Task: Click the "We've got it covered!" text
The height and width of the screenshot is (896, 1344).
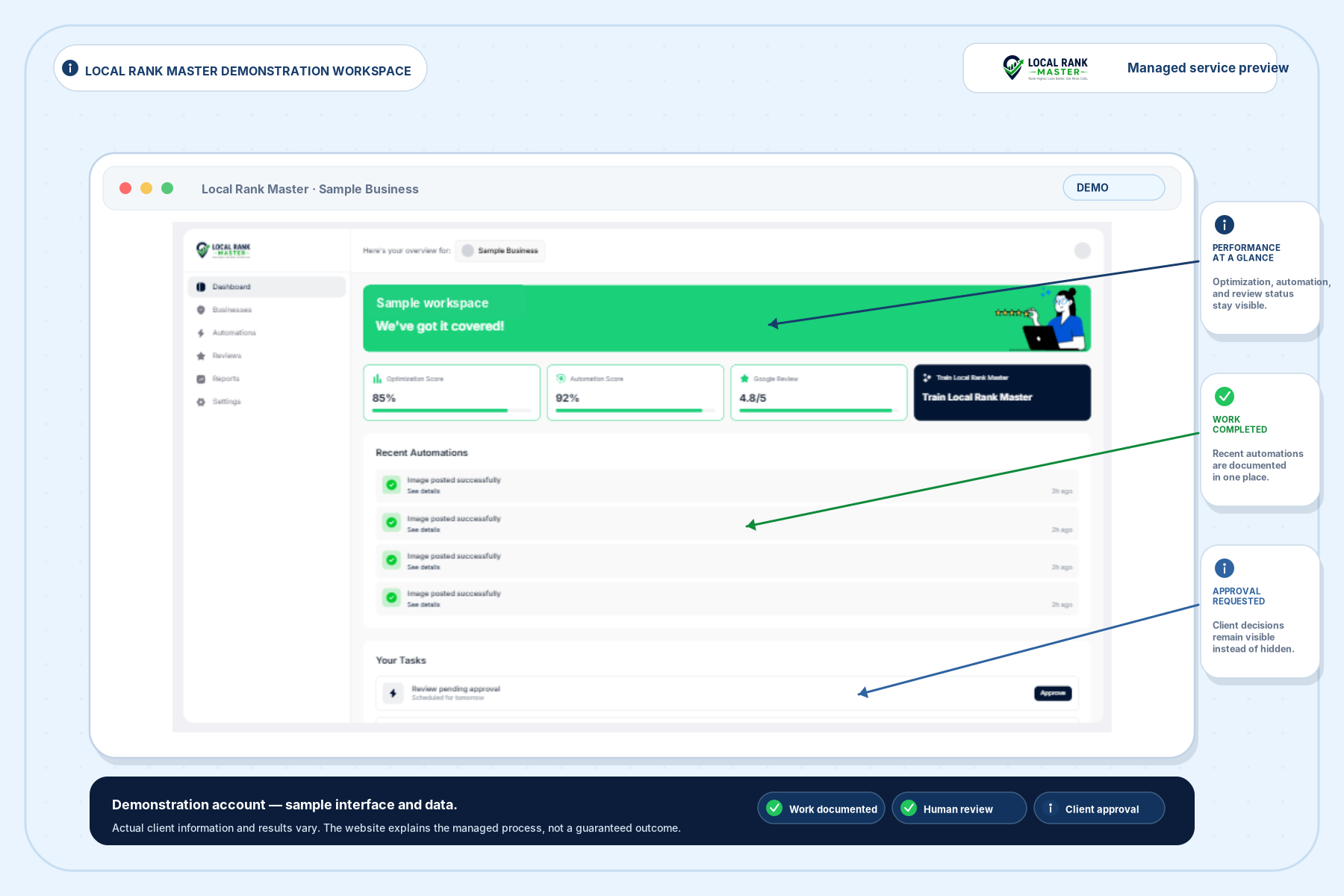Action: coord(440,326)
